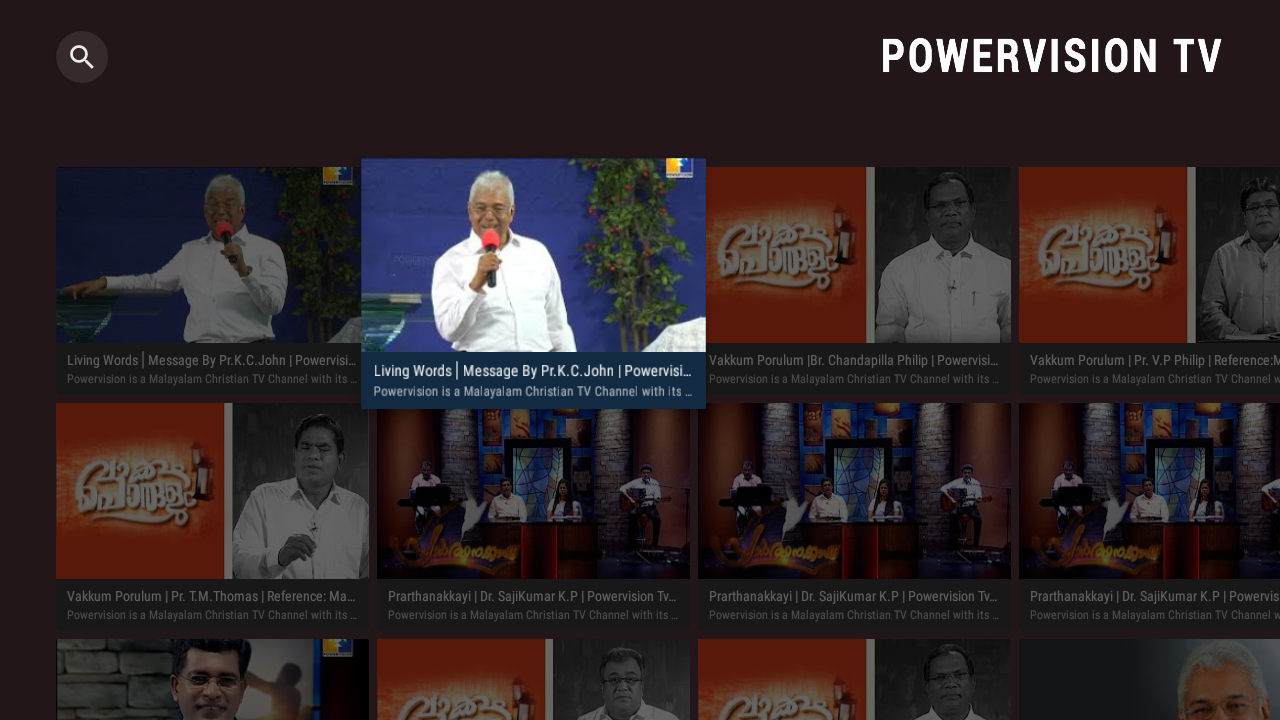Select the description under Br. Chandapilla Philip's video
The height and width of the screenshot is (720, 1280).
point(854,378)
